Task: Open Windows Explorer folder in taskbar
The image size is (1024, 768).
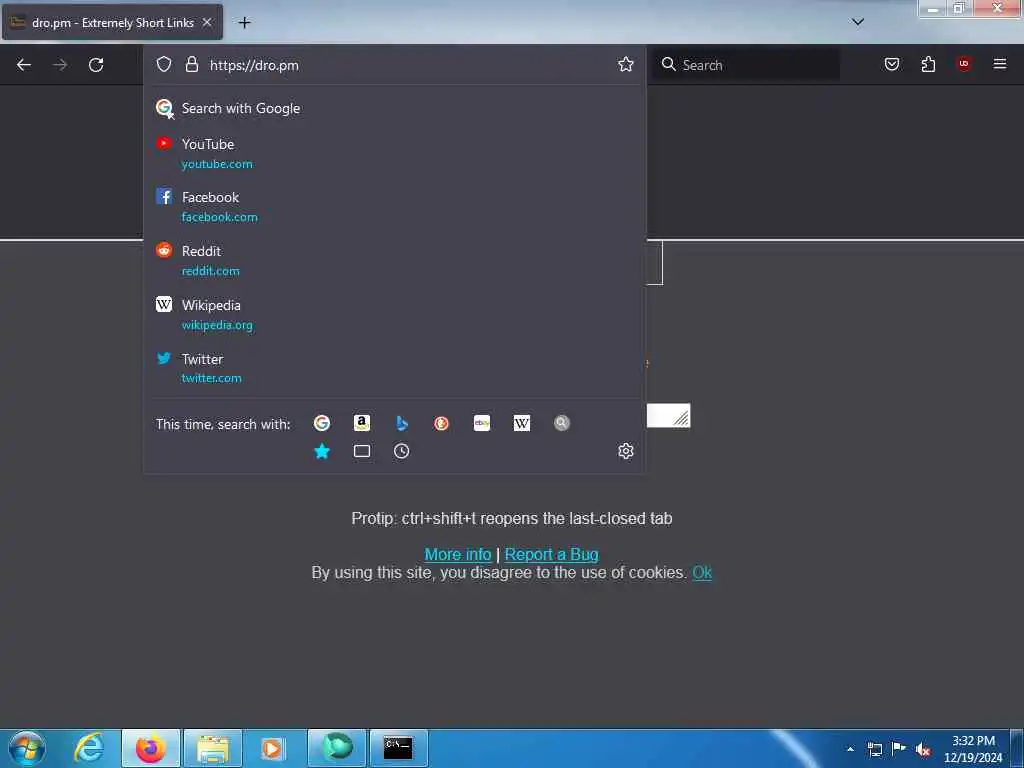Action: tap(213, 748)
